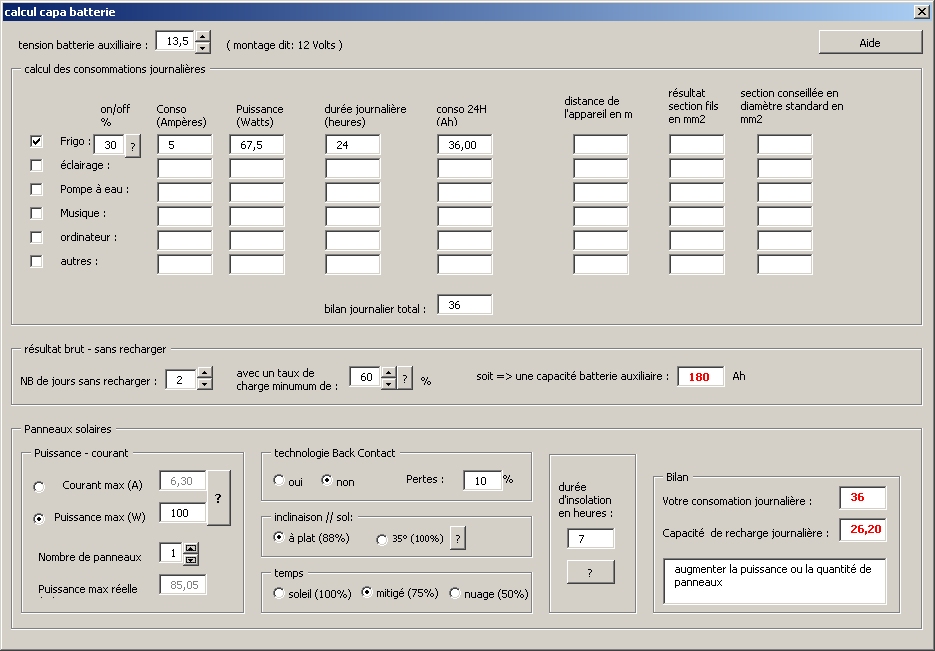This screenshot has height=651, width=935.
Task: Uncheck the Frigo checkbox
Action: pos(37,142)
